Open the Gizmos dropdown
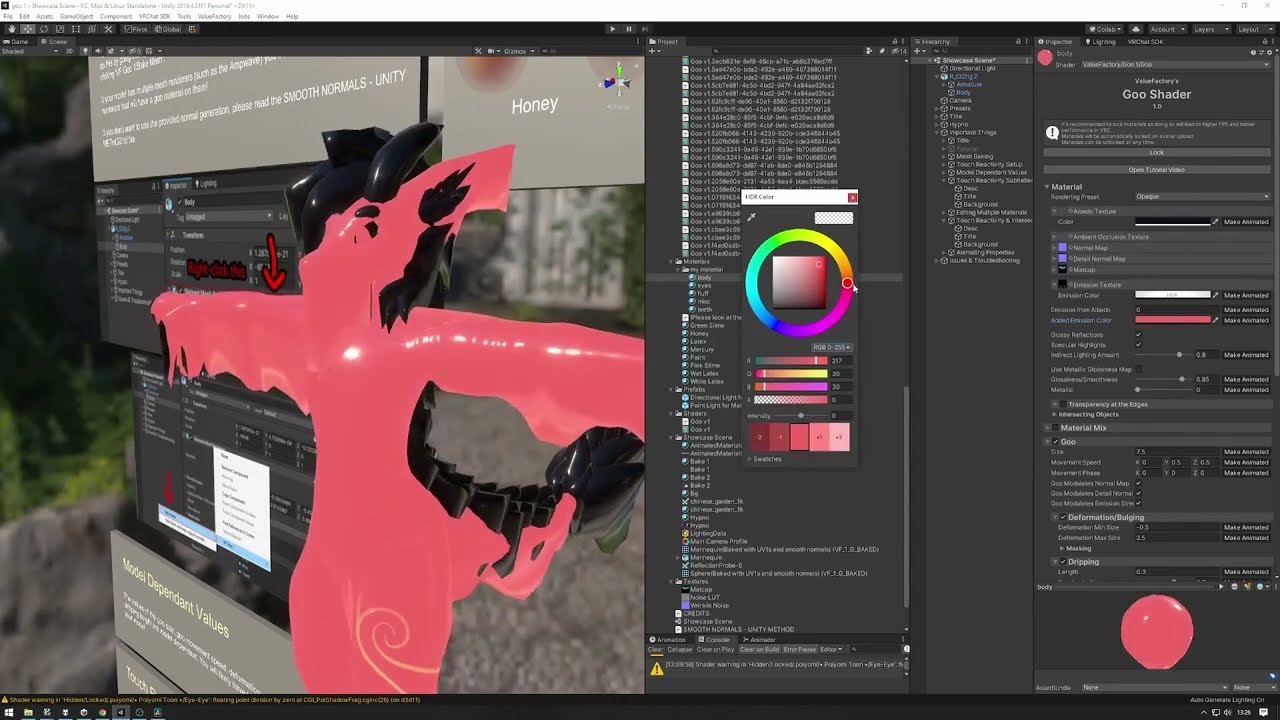 [517, 50]
